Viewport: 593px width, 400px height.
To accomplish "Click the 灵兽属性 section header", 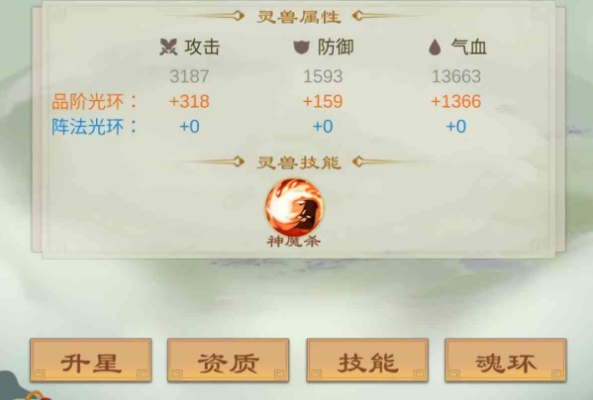I will pos(299,16).
